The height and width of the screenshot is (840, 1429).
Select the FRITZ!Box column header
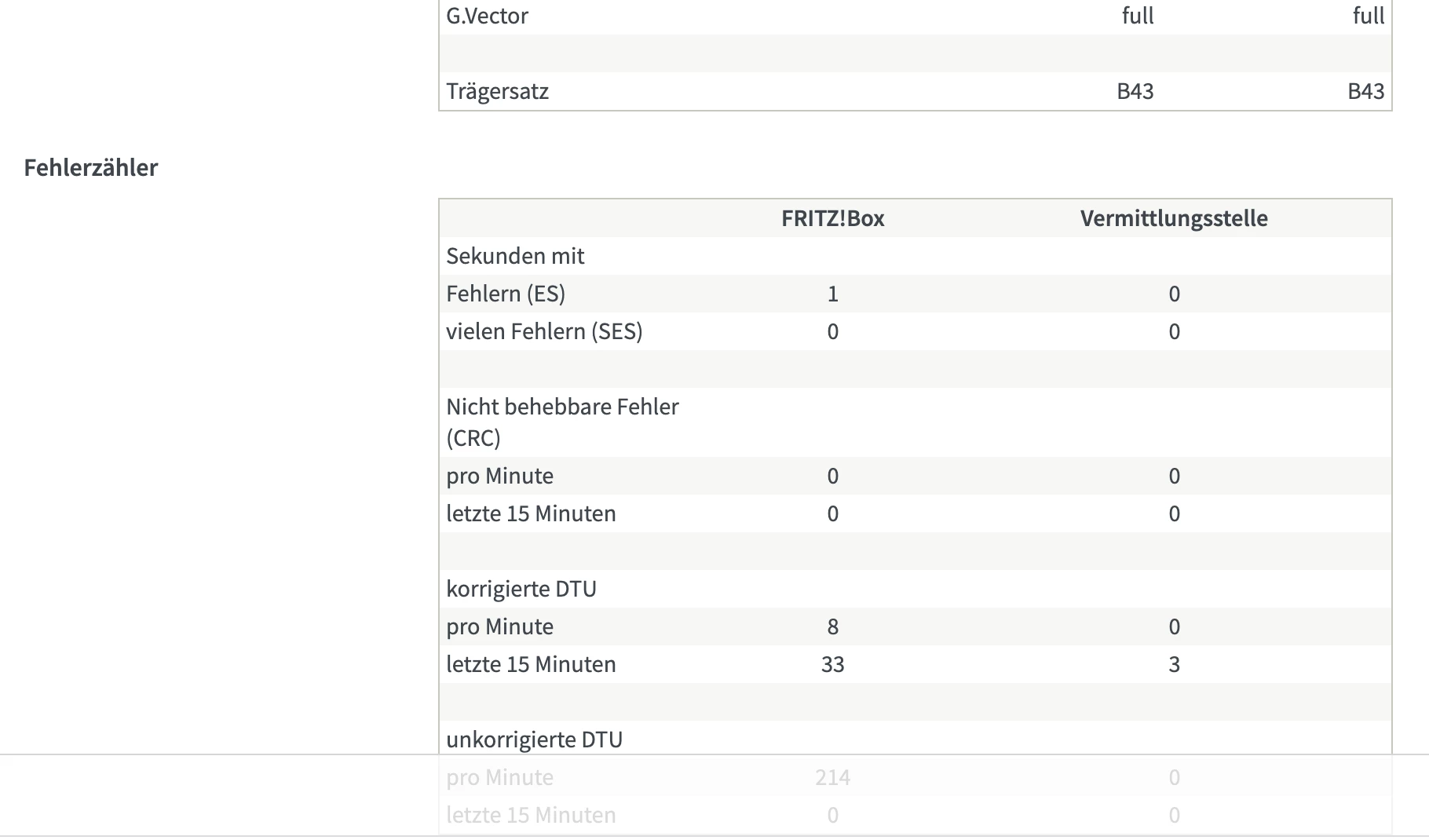(832, 218)
